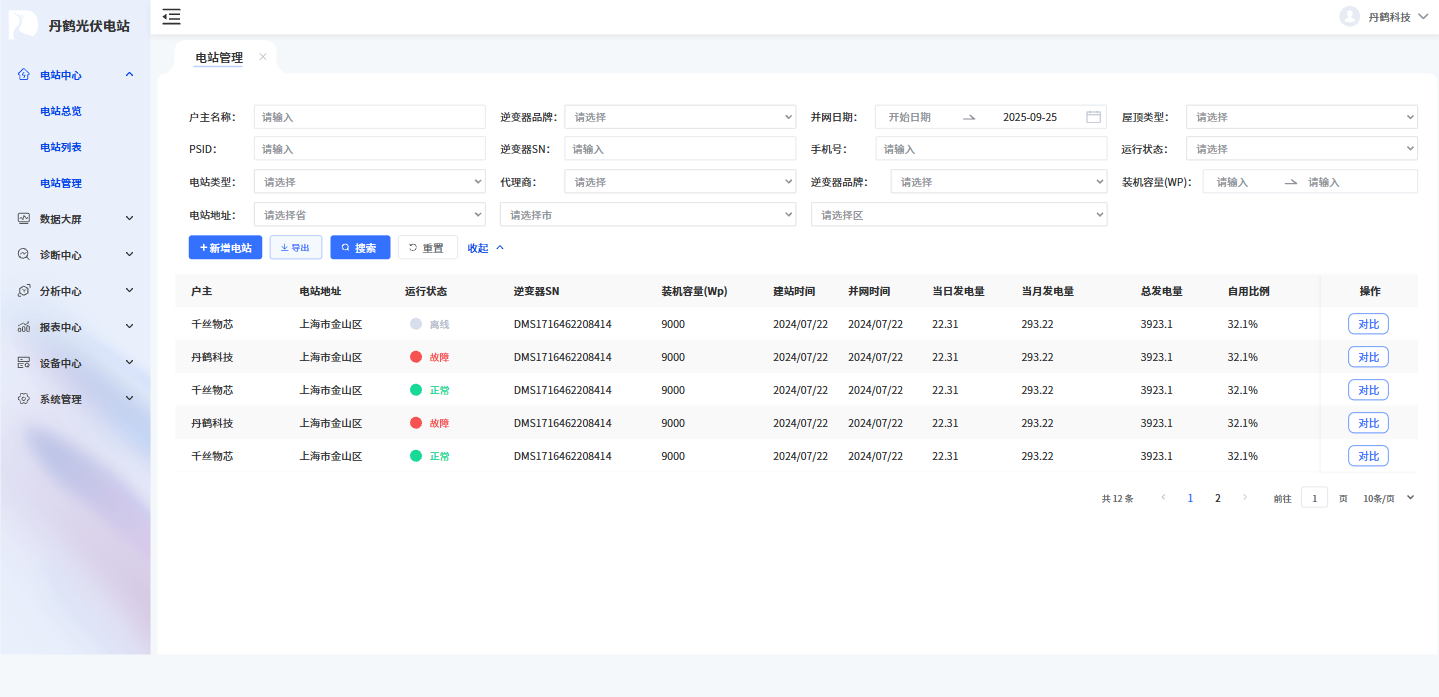Image resolution: width=1439 pixels, height=697 pixels.
Task: Open the 逆变器品牌 dropdown in first row
Action: (x=680, y=117)
